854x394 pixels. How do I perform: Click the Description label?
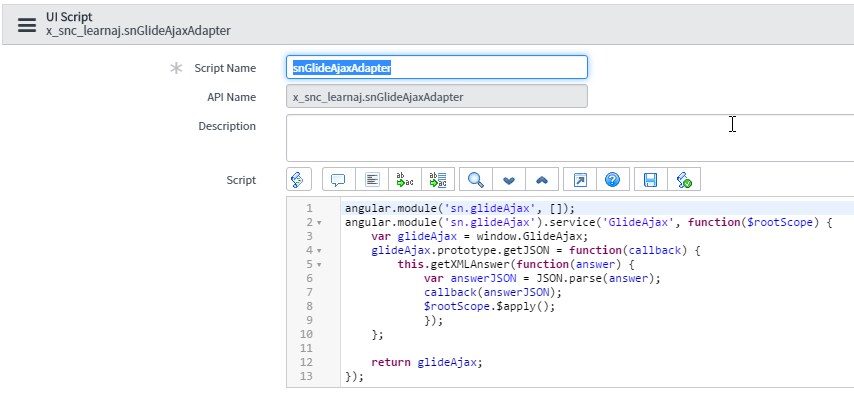227,126
